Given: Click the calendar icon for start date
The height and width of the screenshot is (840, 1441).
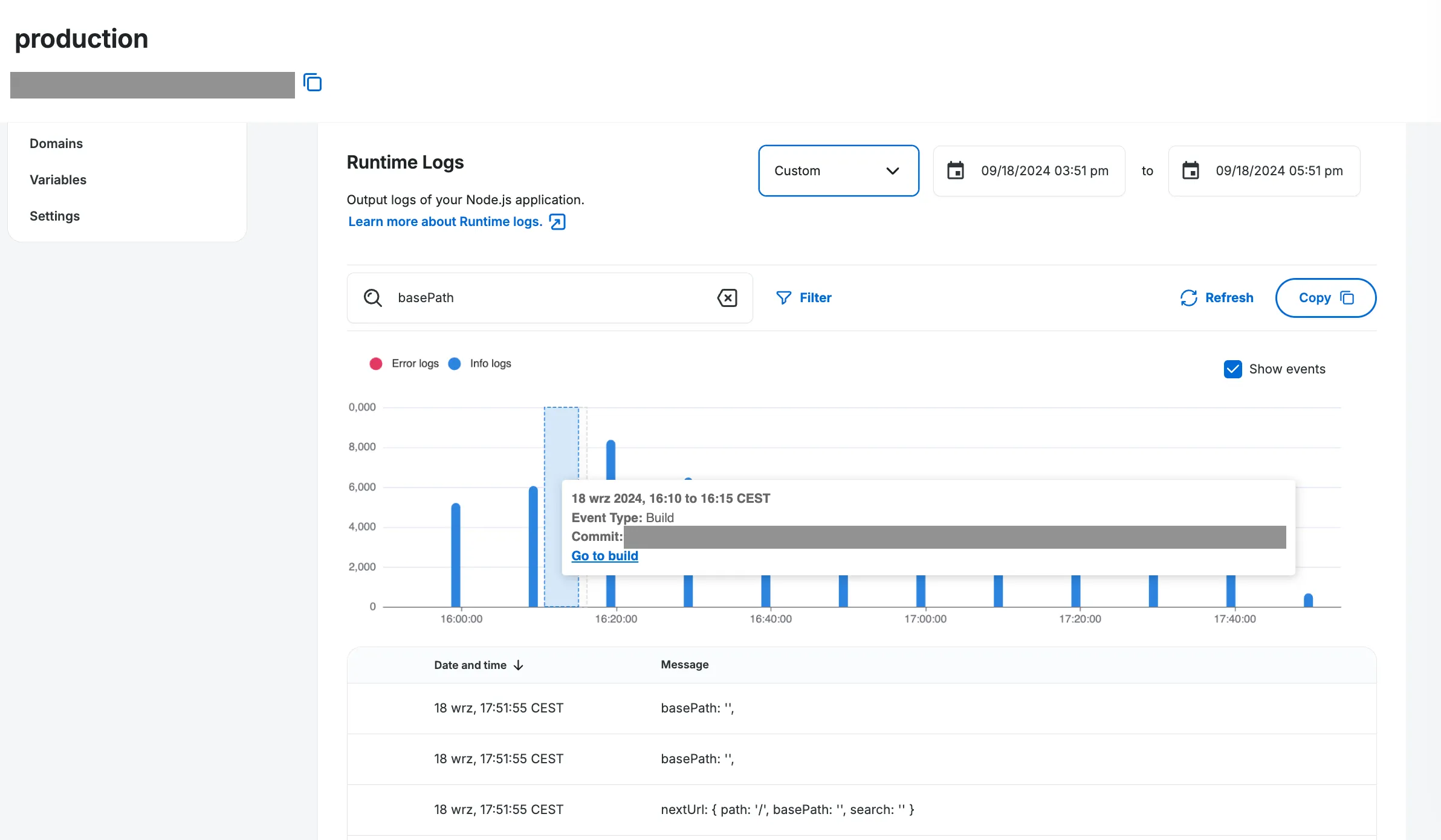Looking at the screenshot, I should pos(955,170).
